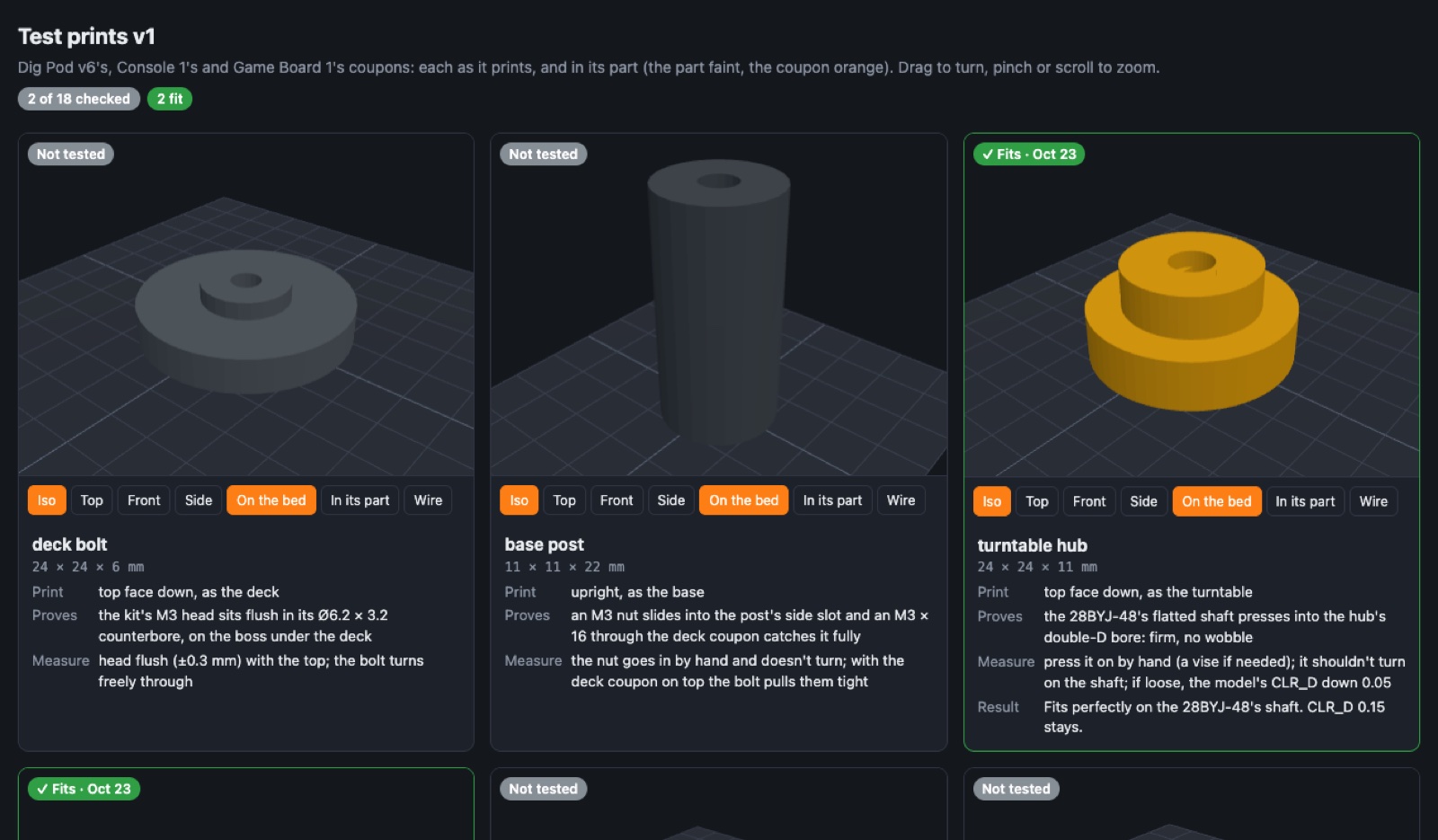Select Iso view for turntable hub
Image resolution: width=1438 pixels, height=840 pixels.
pos(992,501)
